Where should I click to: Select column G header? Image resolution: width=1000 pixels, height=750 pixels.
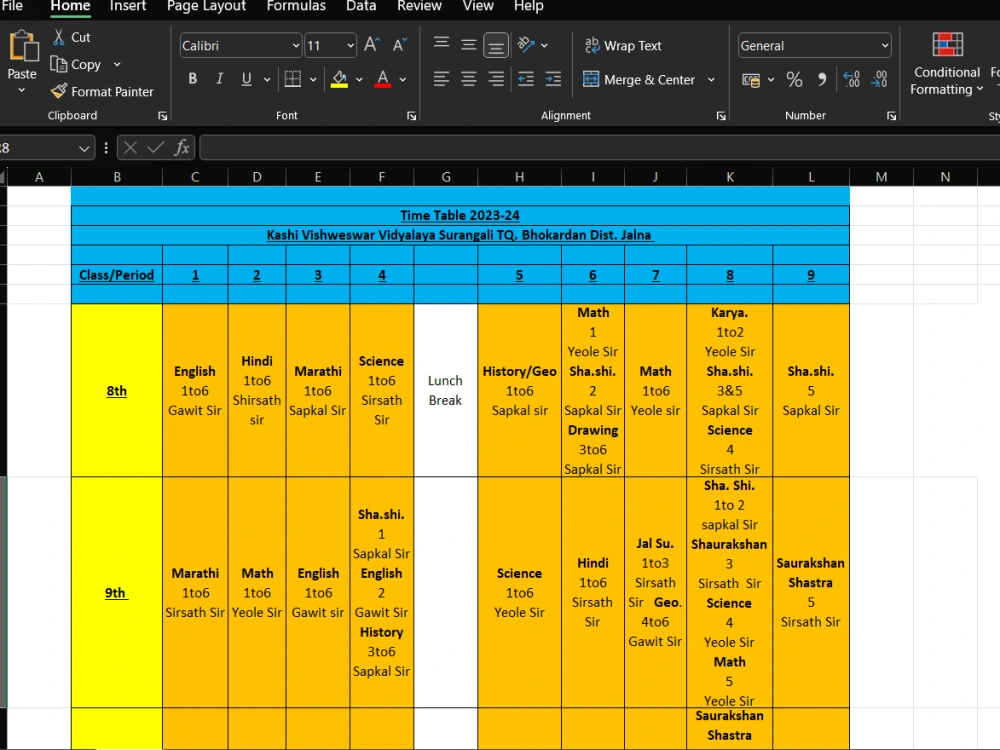coord(446,177)
